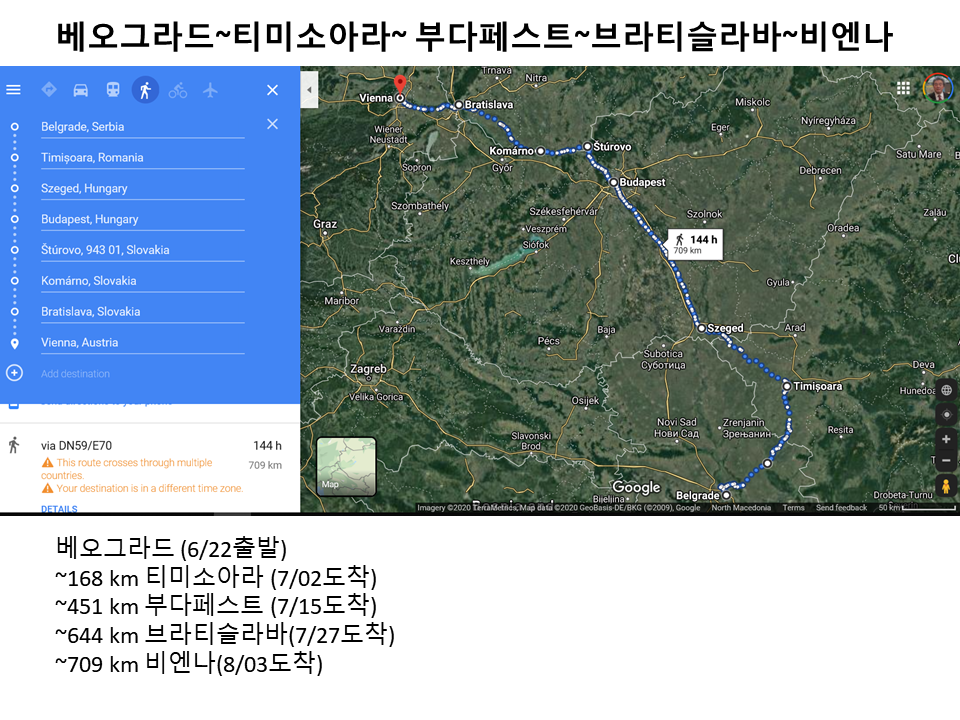Open the hamburger menu in Google Maps
960x720 pixels.
pyautogui.click(x=13, y=90)
